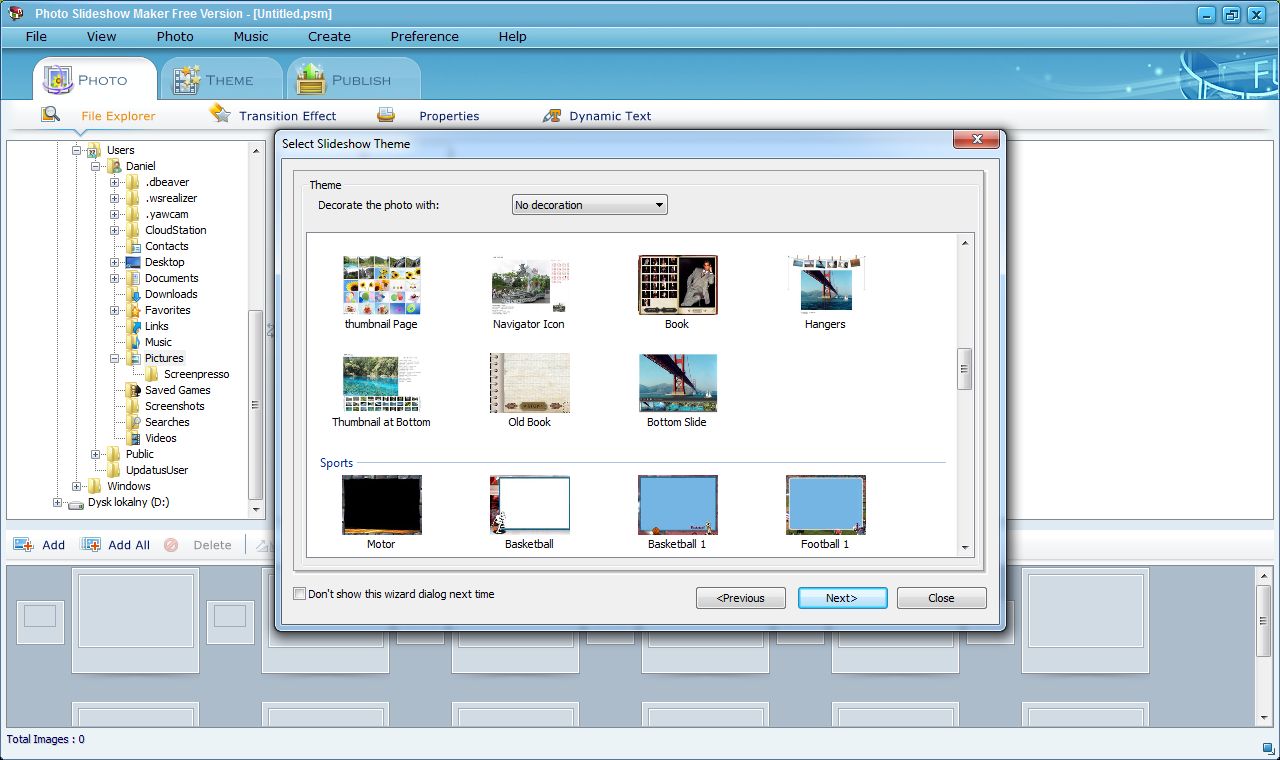Image resolution: width=1280 pixels, height=760 pixels.
Task: Open the Music menu
Action: [251, 36]
